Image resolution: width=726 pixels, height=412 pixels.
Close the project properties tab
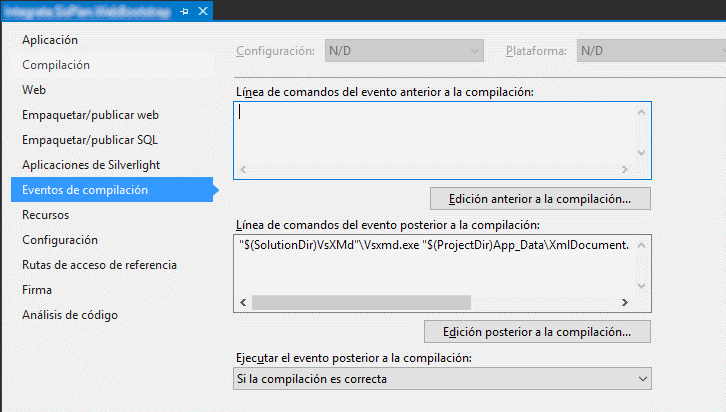[203, 11]
